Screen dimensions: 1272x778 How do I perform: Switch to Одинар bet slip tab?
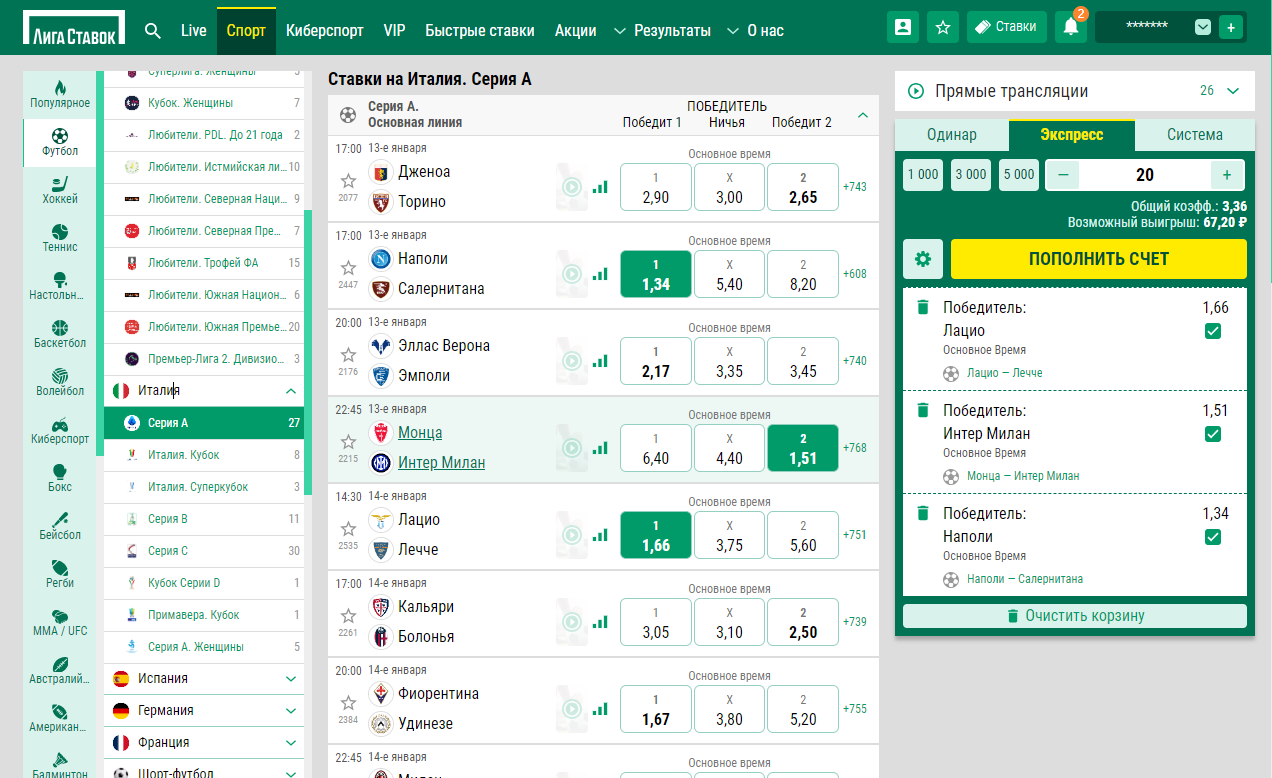(952, 135)
